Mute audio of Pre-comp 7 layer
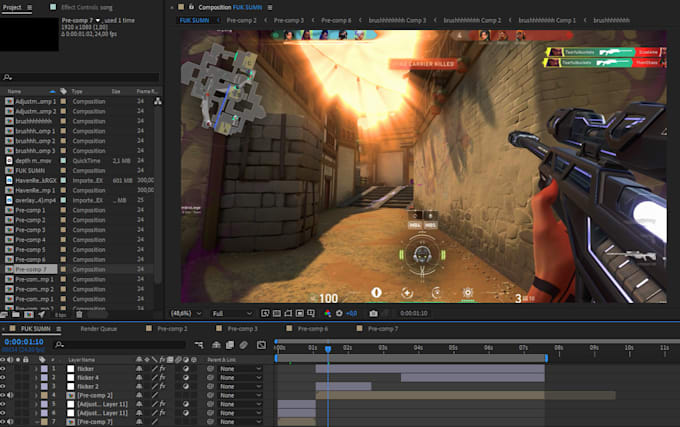Viewport: 680px width, 427px height. [10, 422]
